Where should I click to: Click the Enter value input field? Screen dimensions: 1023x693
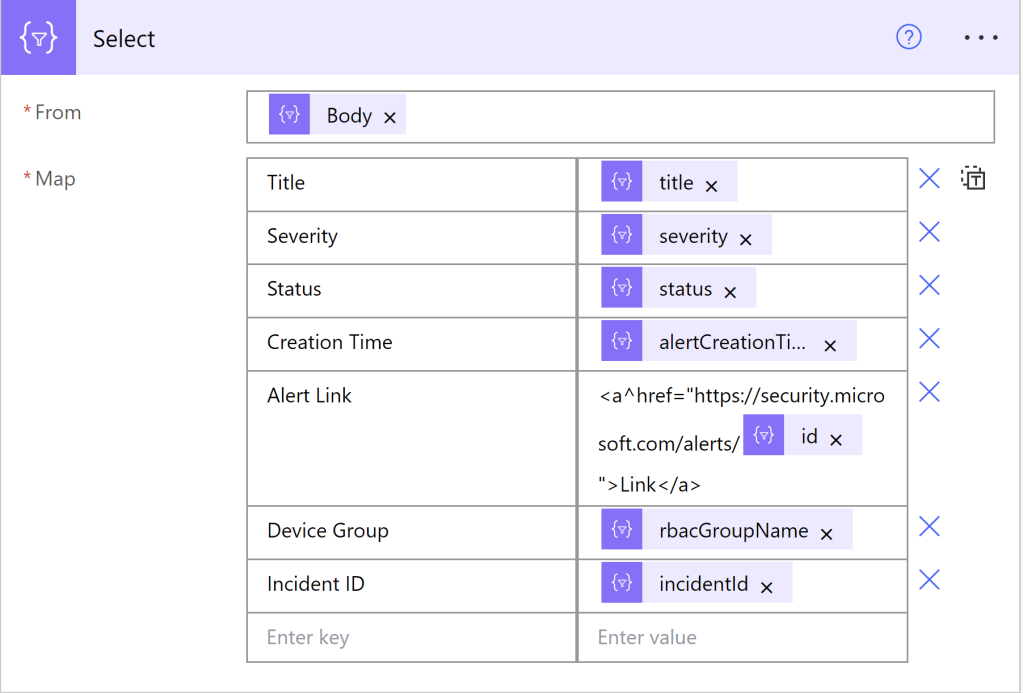(x=741, y=638)
